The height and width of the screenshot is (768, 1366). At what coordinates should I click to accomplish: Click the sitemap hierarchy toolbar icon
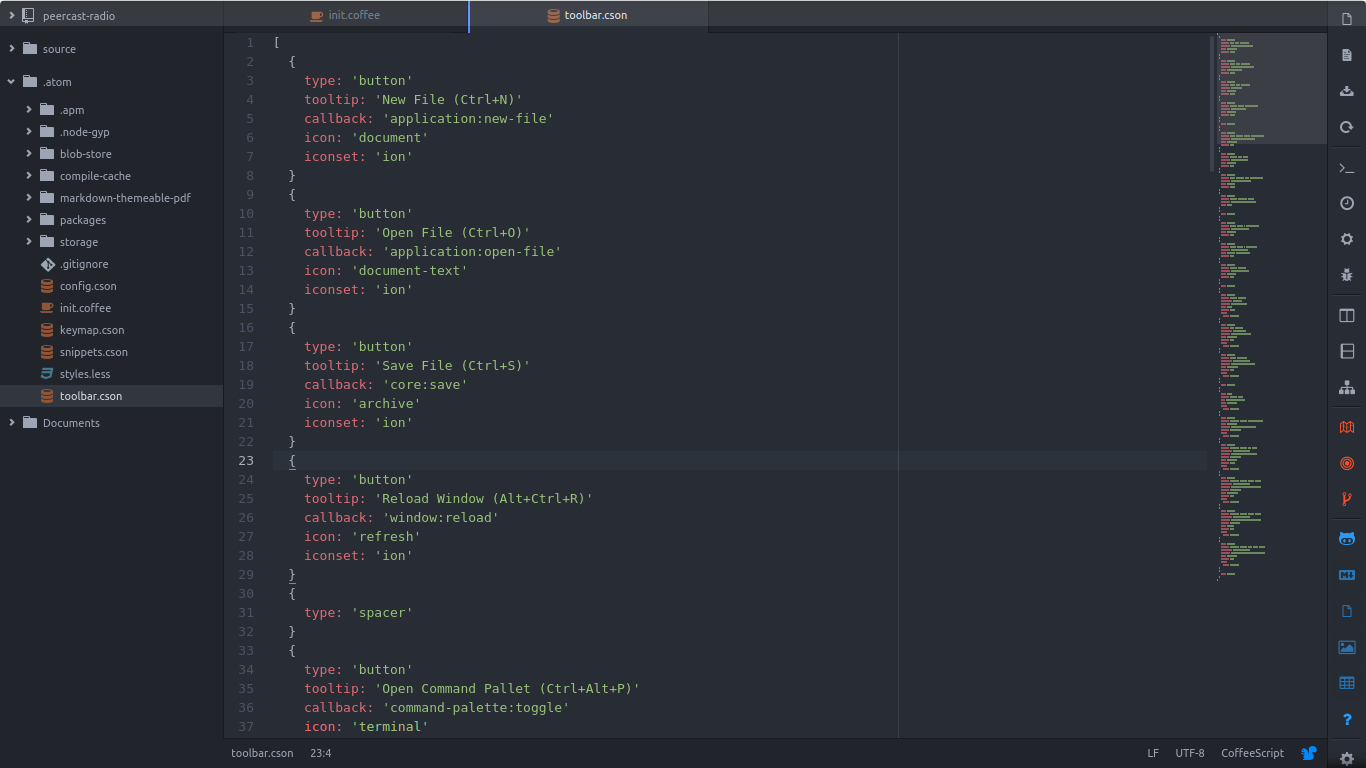(x=1347, y=387)
